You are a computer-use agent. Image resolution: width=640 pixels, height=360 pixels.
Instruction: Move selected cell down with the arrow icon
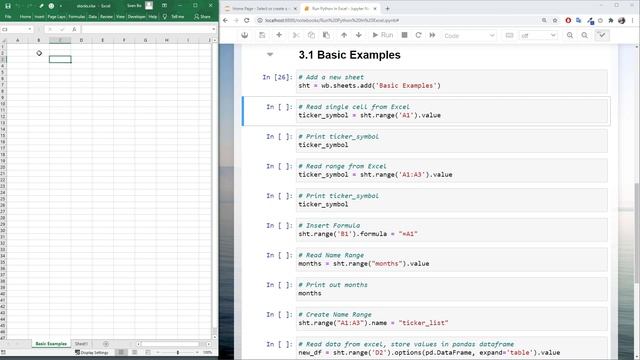pyautogui.click(x=359, y=36)
